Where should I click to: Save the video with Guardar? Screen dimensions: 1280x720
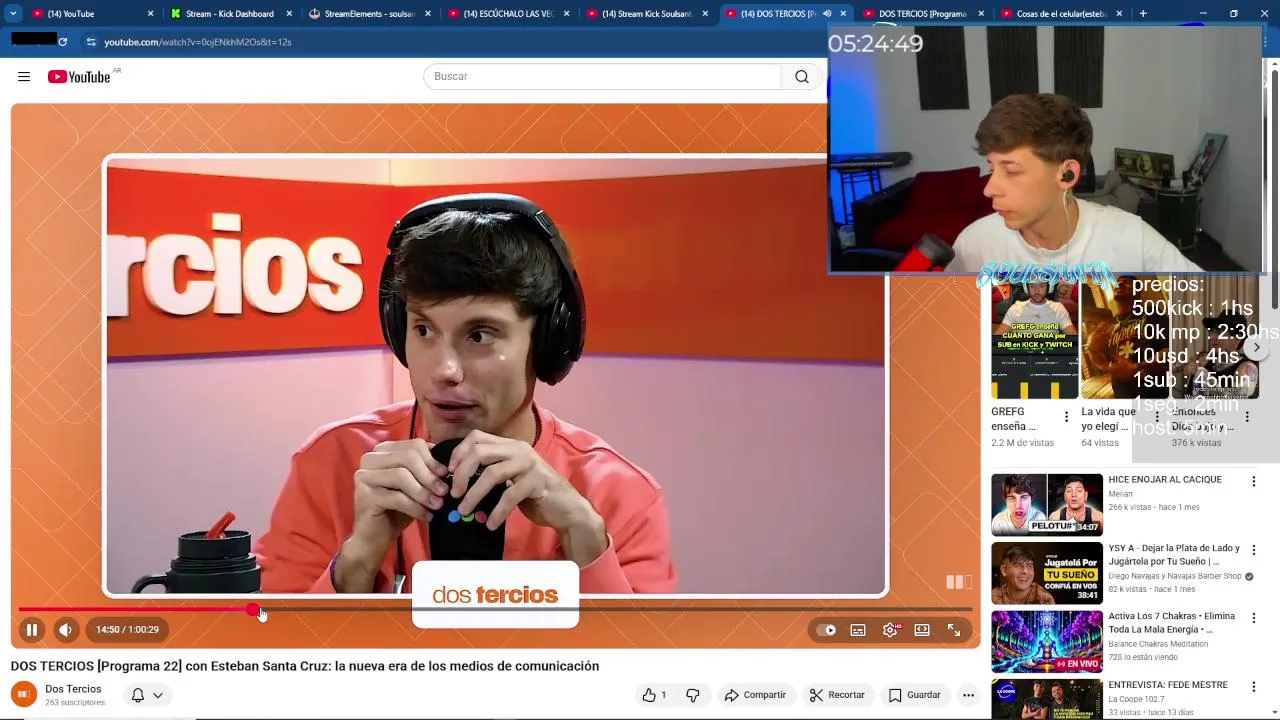click(x=915, y=695)
